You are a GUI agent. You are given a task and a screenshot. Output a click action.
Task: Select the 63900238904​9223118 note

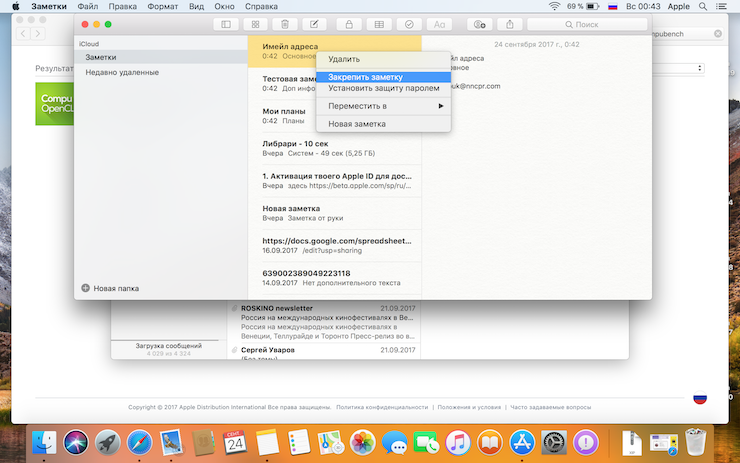[x=335, y=278]
